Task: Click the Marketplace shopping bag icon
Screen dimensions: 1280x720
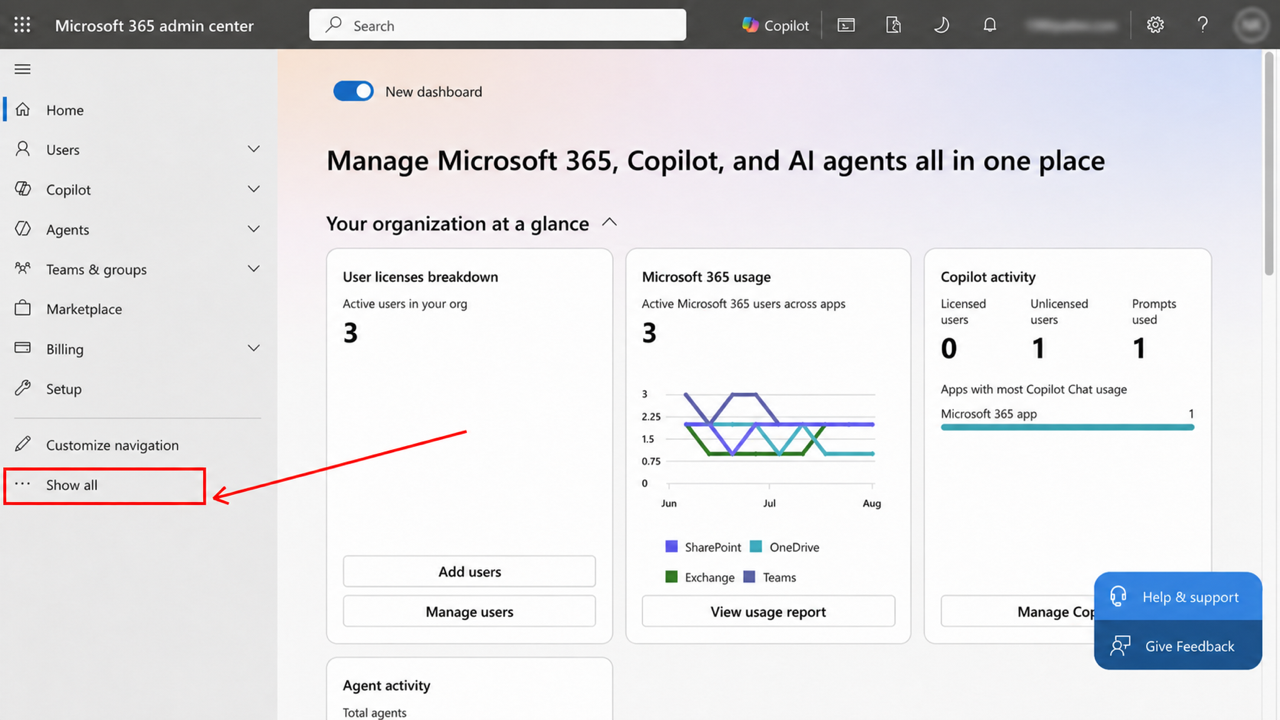Action: [x=23, y=309]
